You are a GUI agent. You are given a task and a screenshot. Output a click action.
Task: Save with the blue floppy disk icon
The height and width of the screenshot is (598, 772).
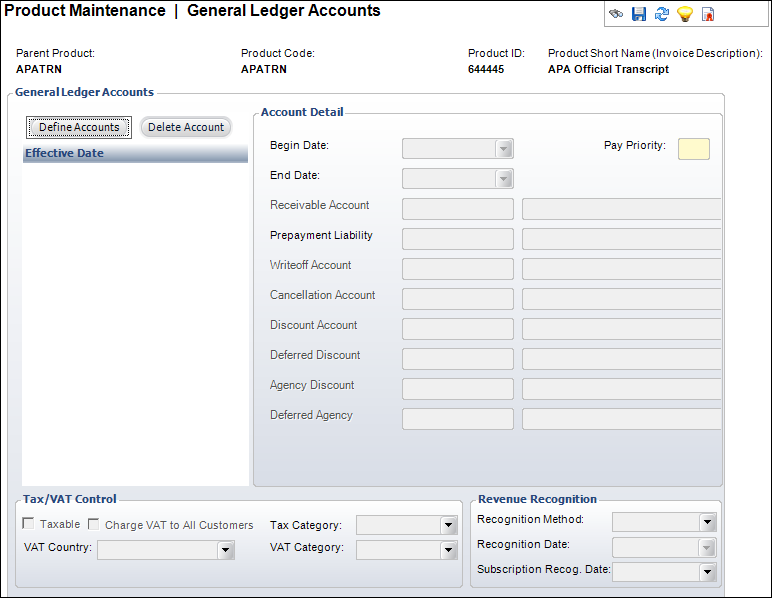(639, 14)
